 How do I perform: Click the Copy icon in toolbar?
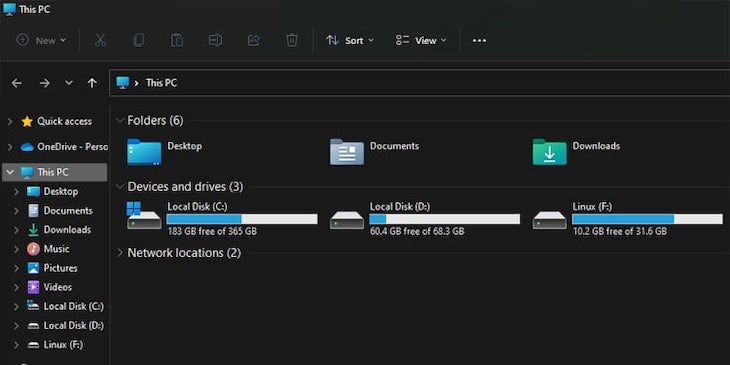tap(138, 41)
